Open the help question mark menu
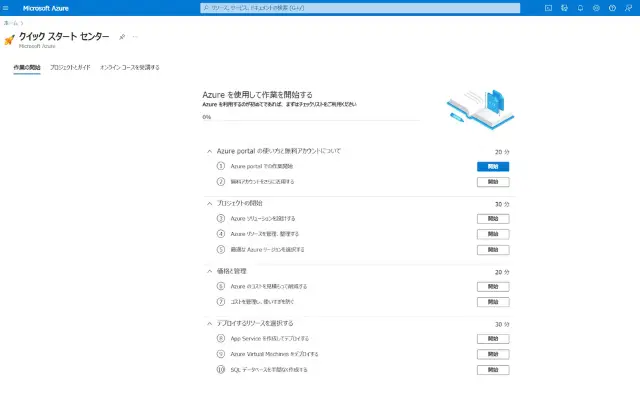640x400 pixels. coord(612,8)
